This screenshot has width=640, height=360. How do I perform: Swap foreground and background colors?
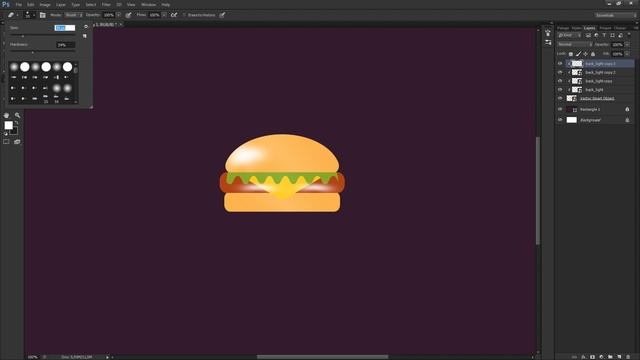point(17,122)
